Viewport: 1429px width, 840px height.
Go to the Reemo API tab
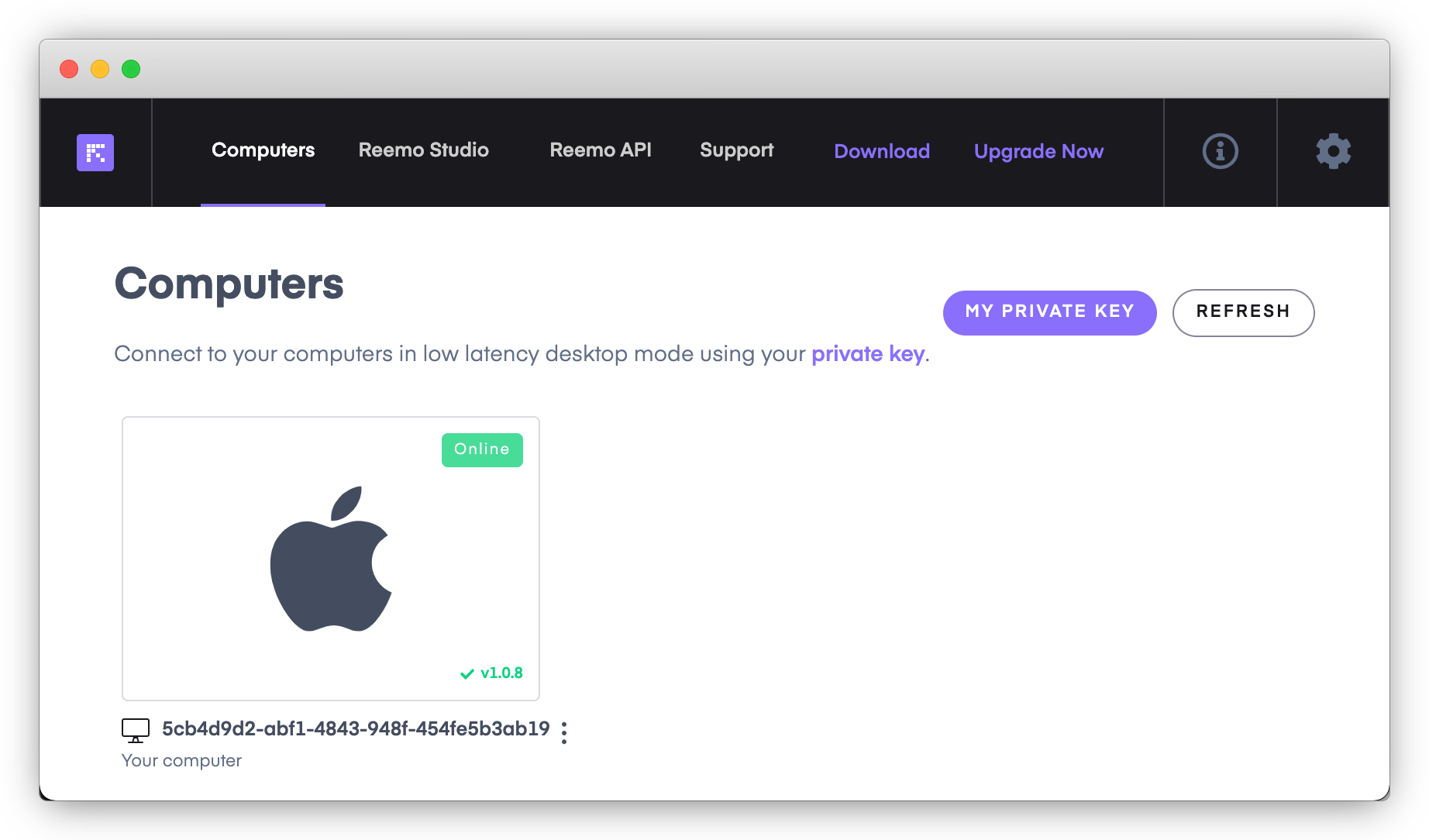click(x=600, y=150)
